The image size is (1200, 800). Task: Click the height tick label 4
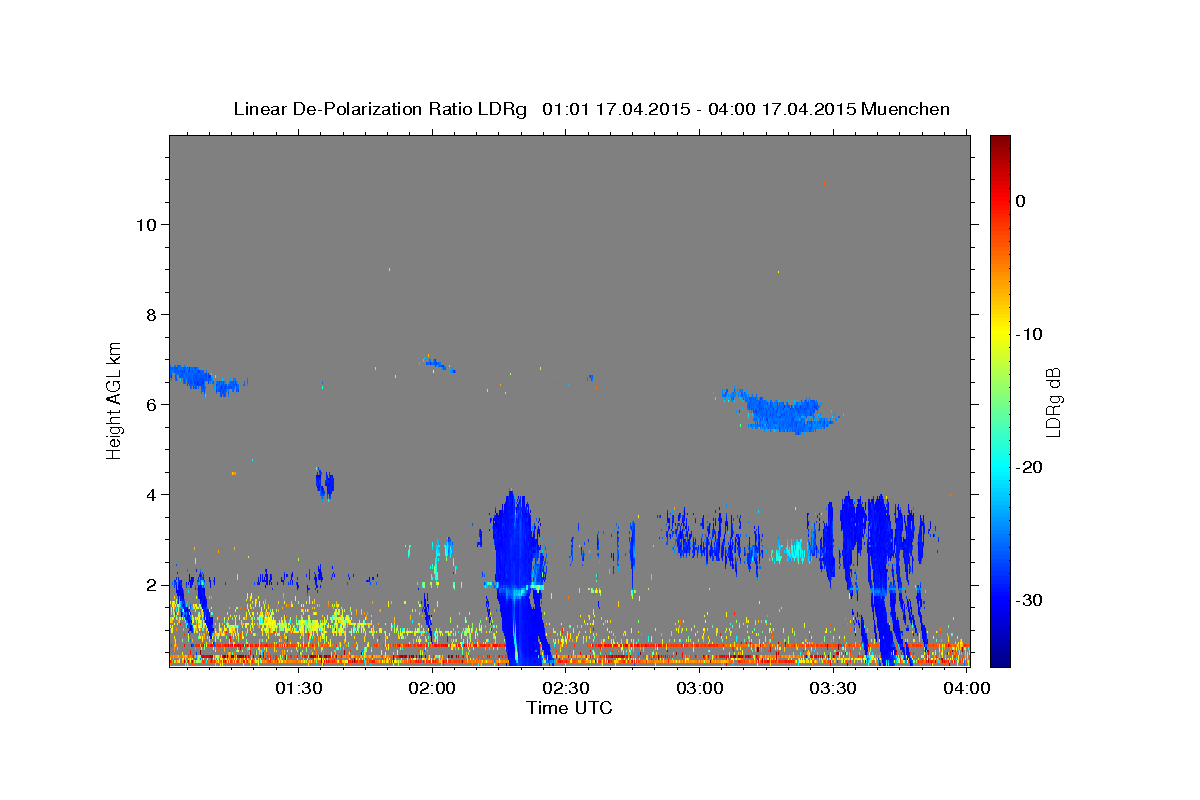coord(151,494)
